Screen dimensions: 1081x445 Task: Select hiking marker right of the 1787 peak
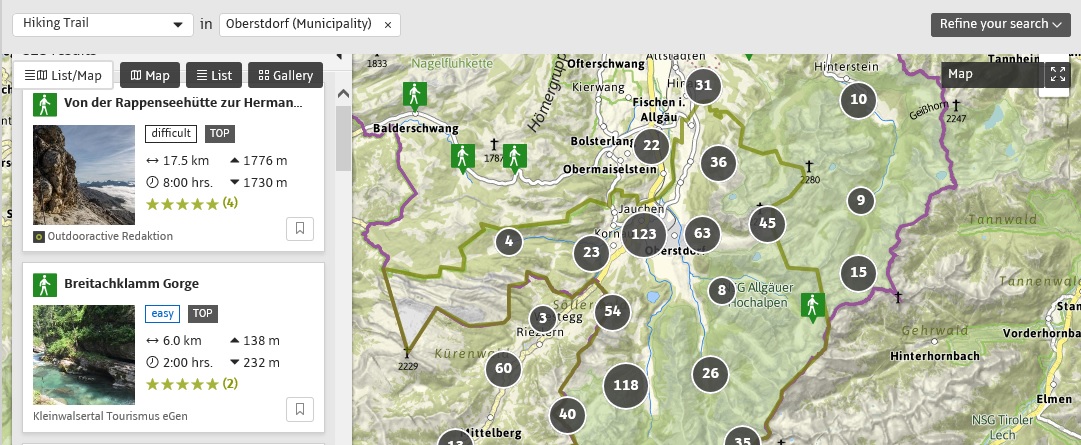point(514,157)
